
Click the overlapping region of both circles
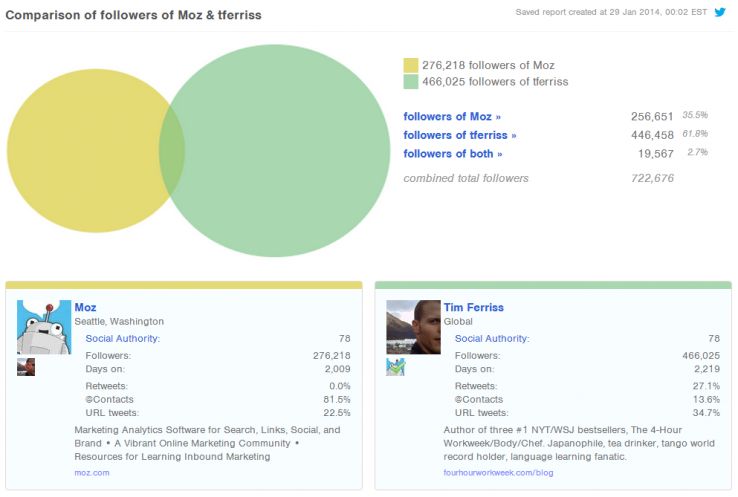172,150
